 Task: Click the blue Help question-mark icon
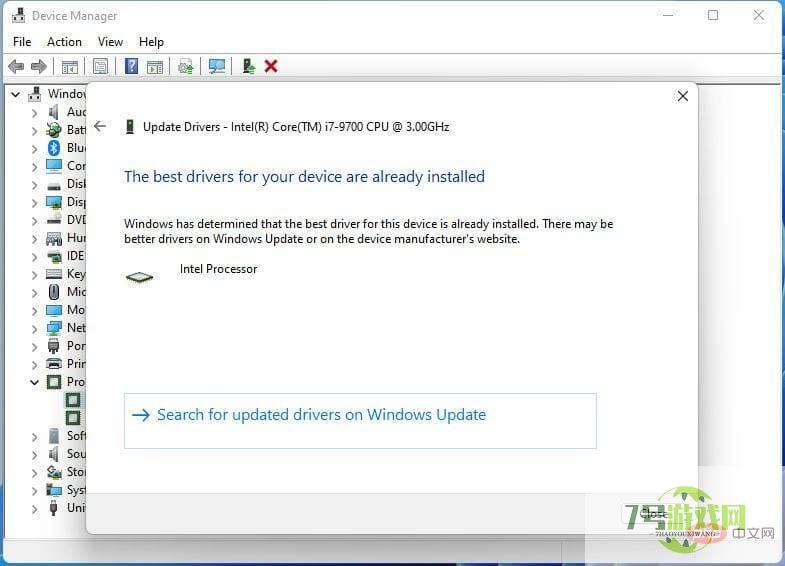pyautogui.click(x=131, y=66)
